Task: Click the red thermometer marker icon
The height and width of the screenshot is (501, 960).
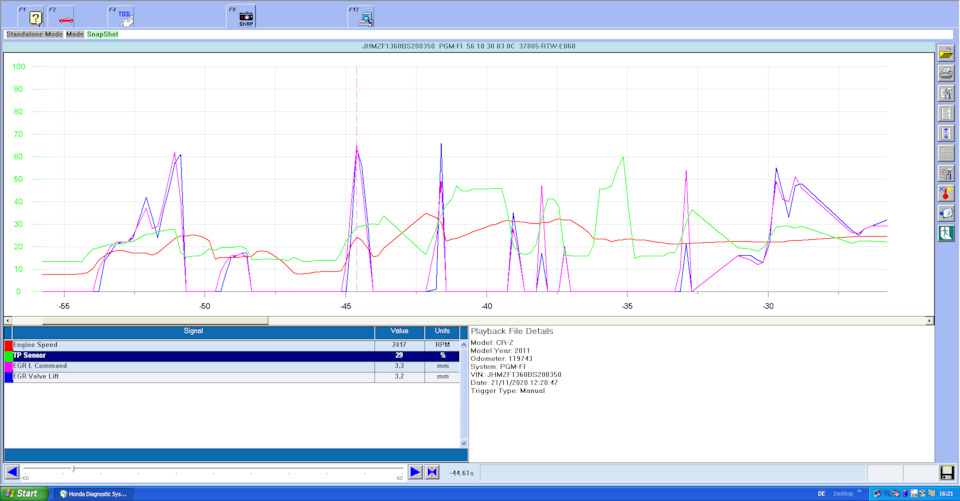Action: tap(946, 194)
